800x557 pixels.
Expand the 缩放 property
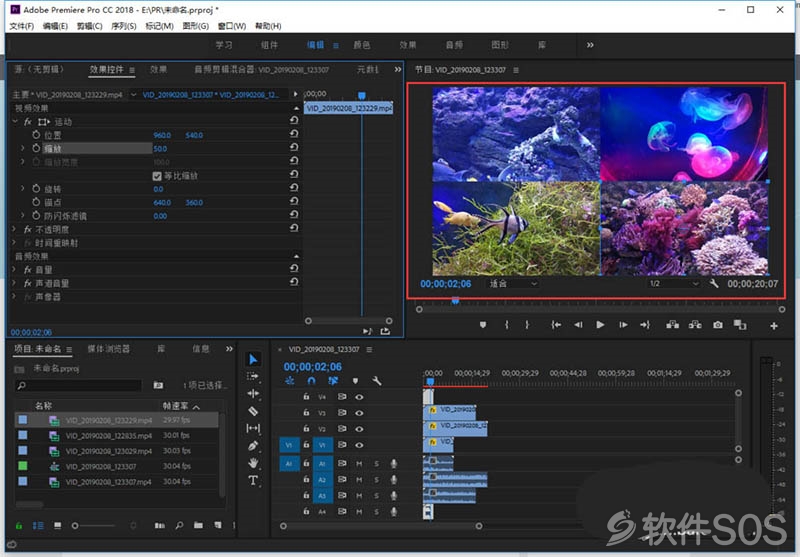pos(22,148)
